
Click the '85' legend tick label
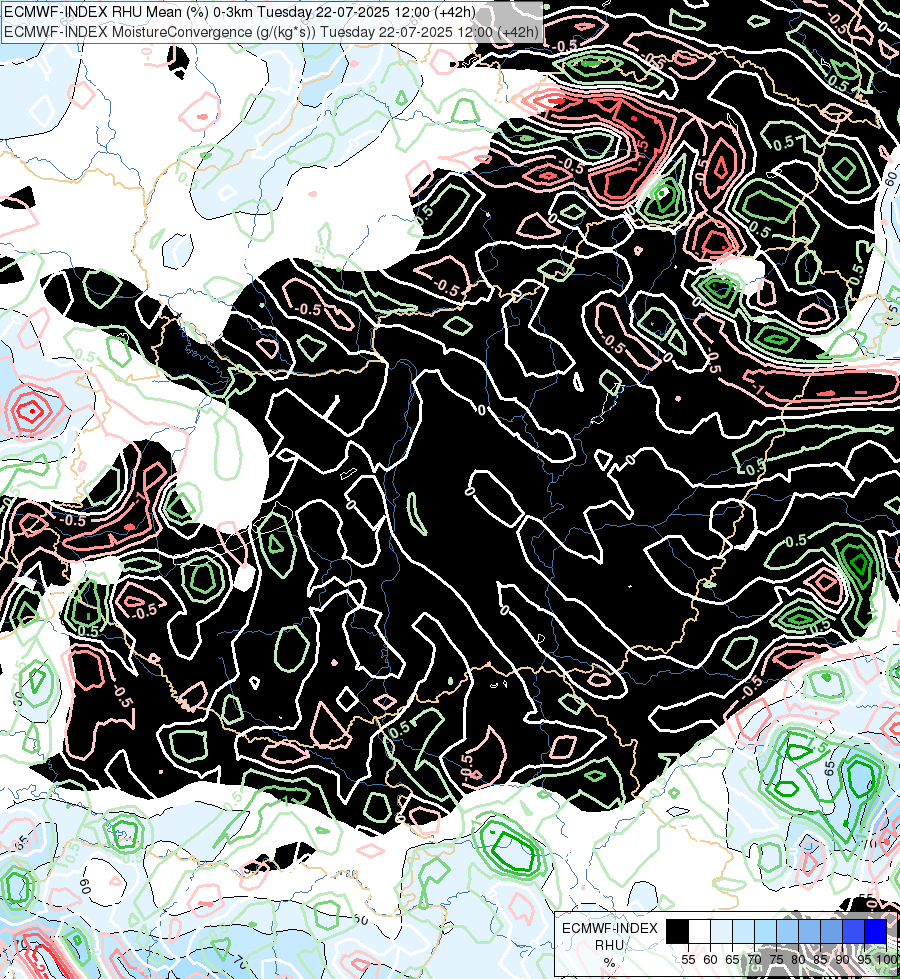click(x=820, y=960)
